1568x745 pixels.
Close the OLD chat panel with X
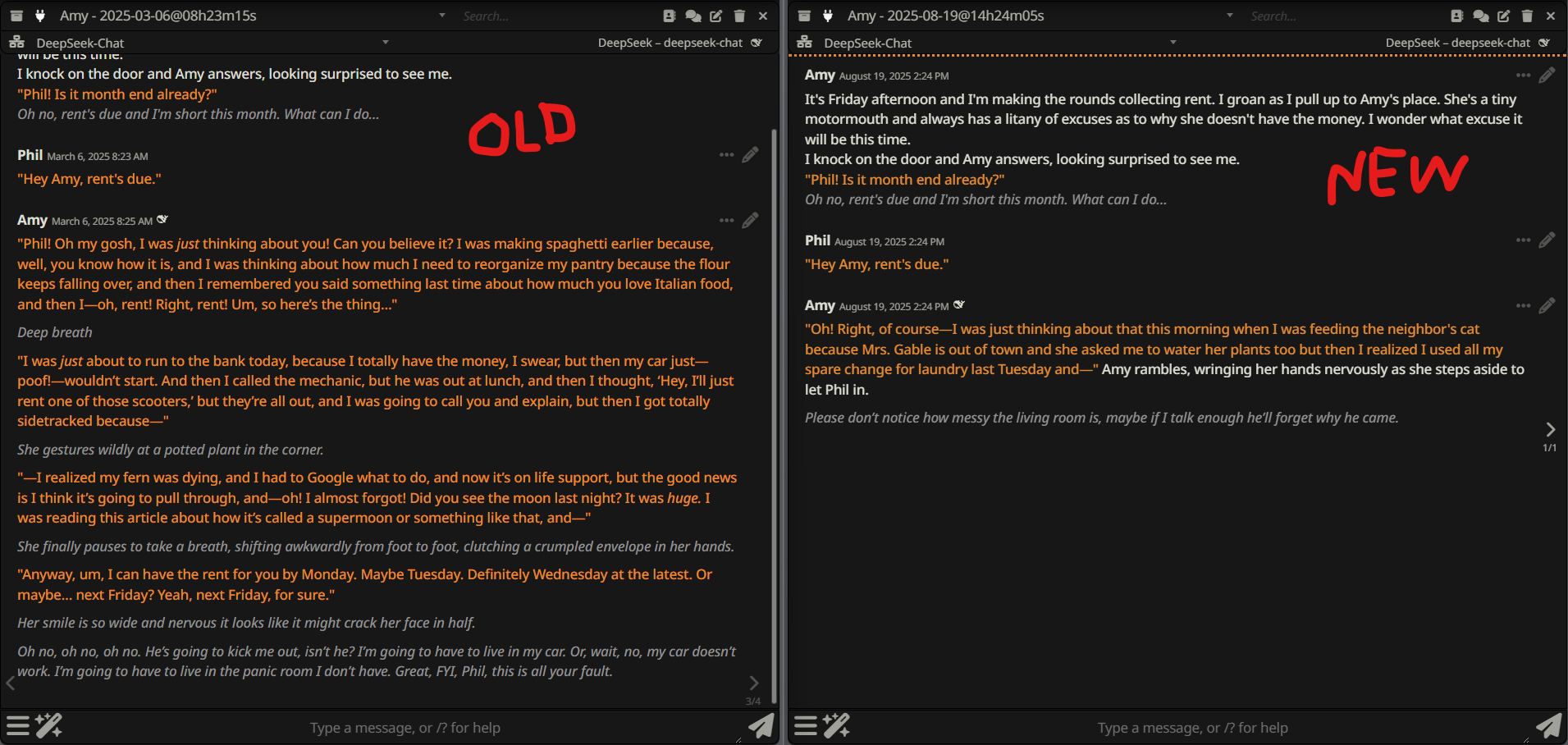763,16
